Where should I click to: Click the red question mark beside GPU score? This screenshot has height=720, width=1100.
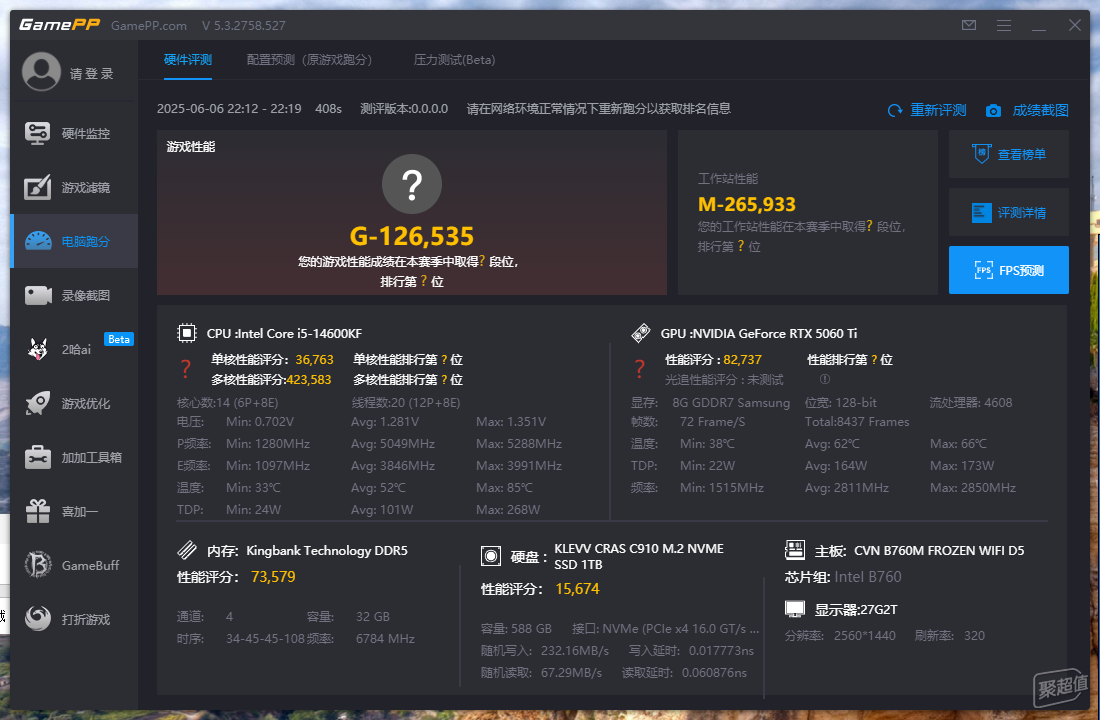coord(640,369)
